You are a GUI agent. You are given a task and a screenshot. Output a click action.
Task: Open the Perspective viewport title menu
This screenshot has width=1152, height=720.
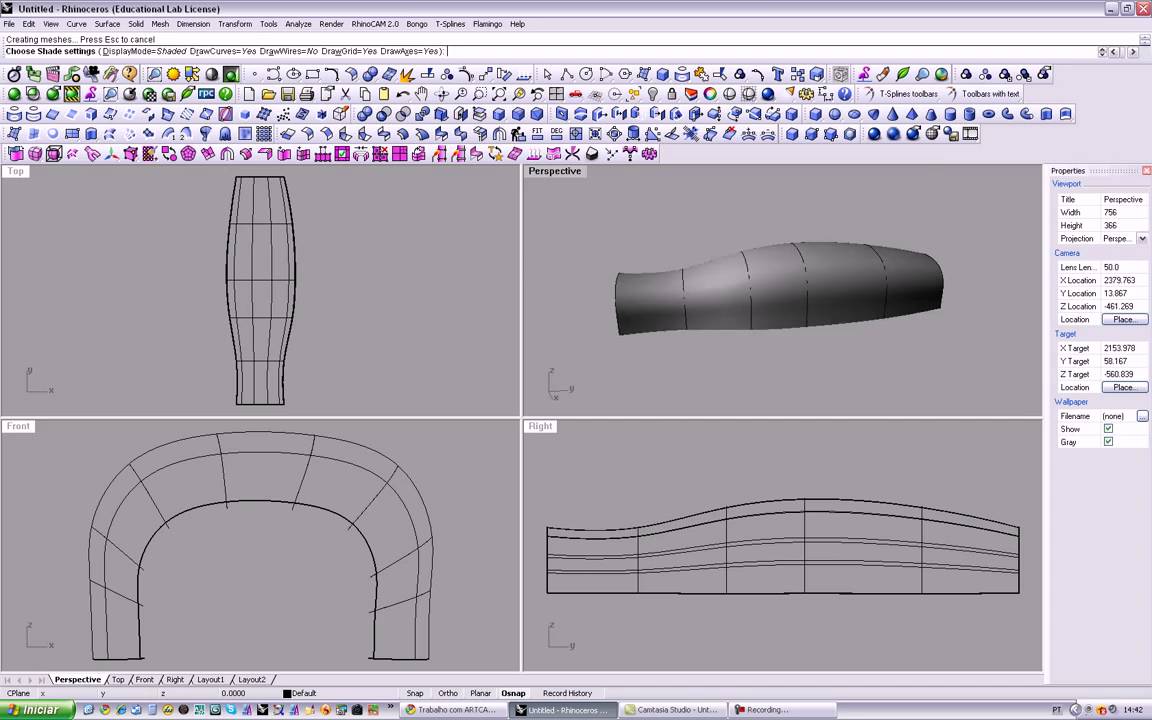pos(555,171)
